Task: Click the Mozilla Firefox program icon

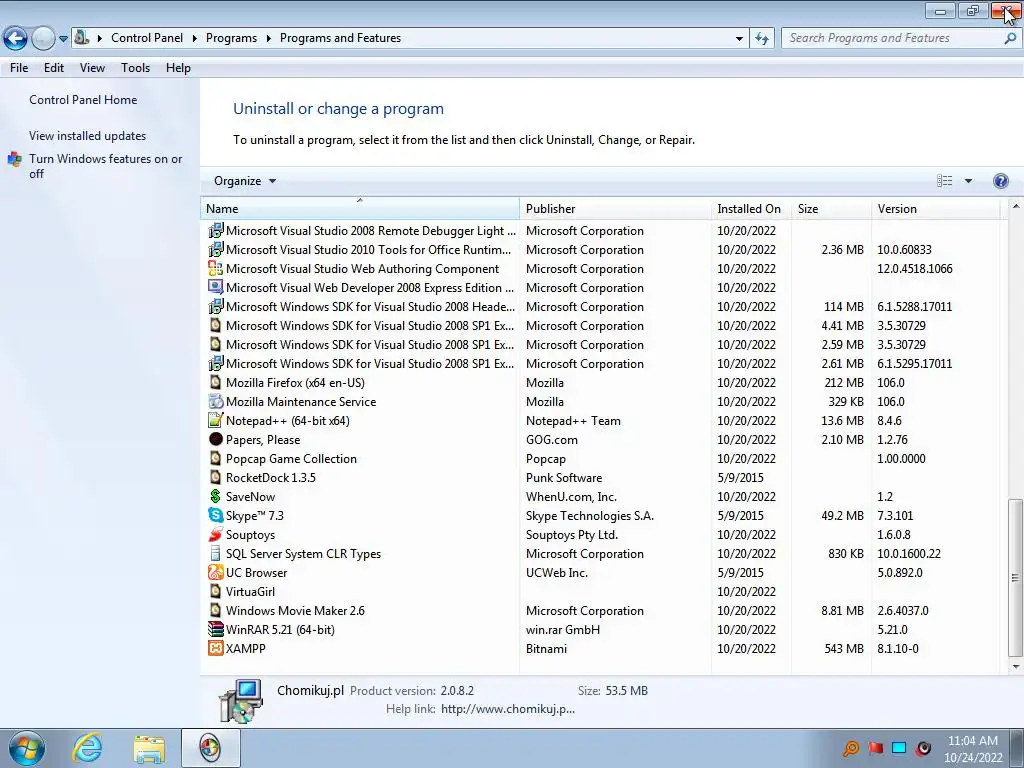Action: pyautogui.click(x=216, y=382)
